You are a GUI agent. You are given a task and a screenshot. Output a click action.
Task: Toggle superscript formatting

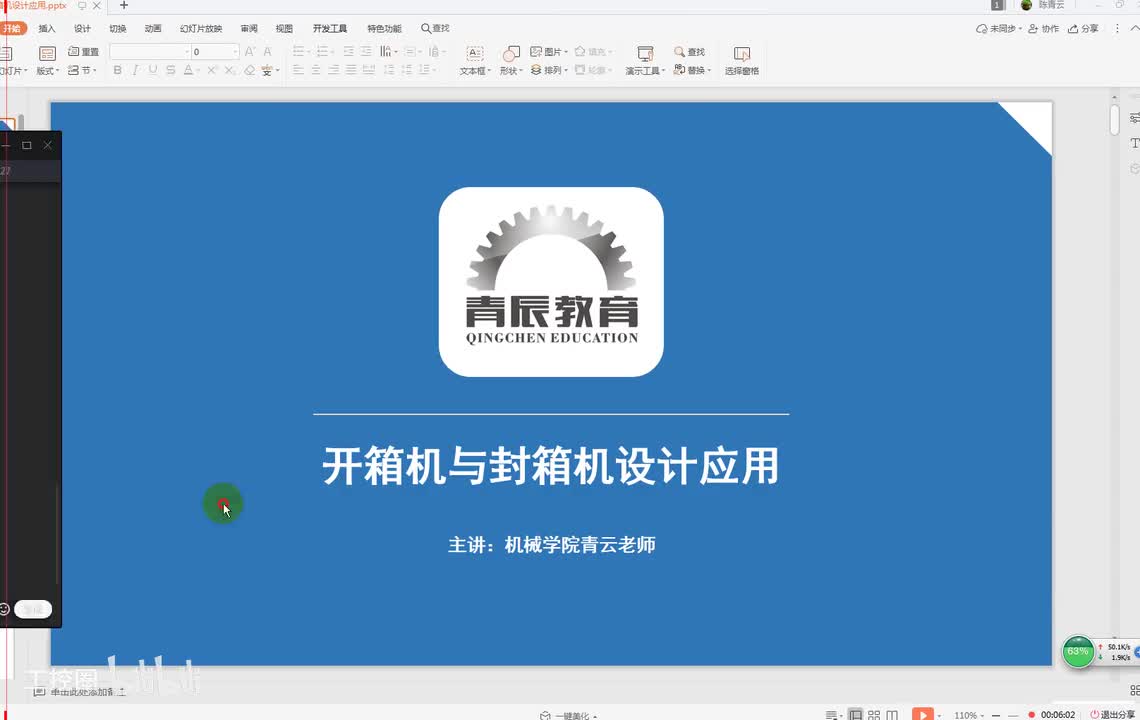tap(212, 70)
